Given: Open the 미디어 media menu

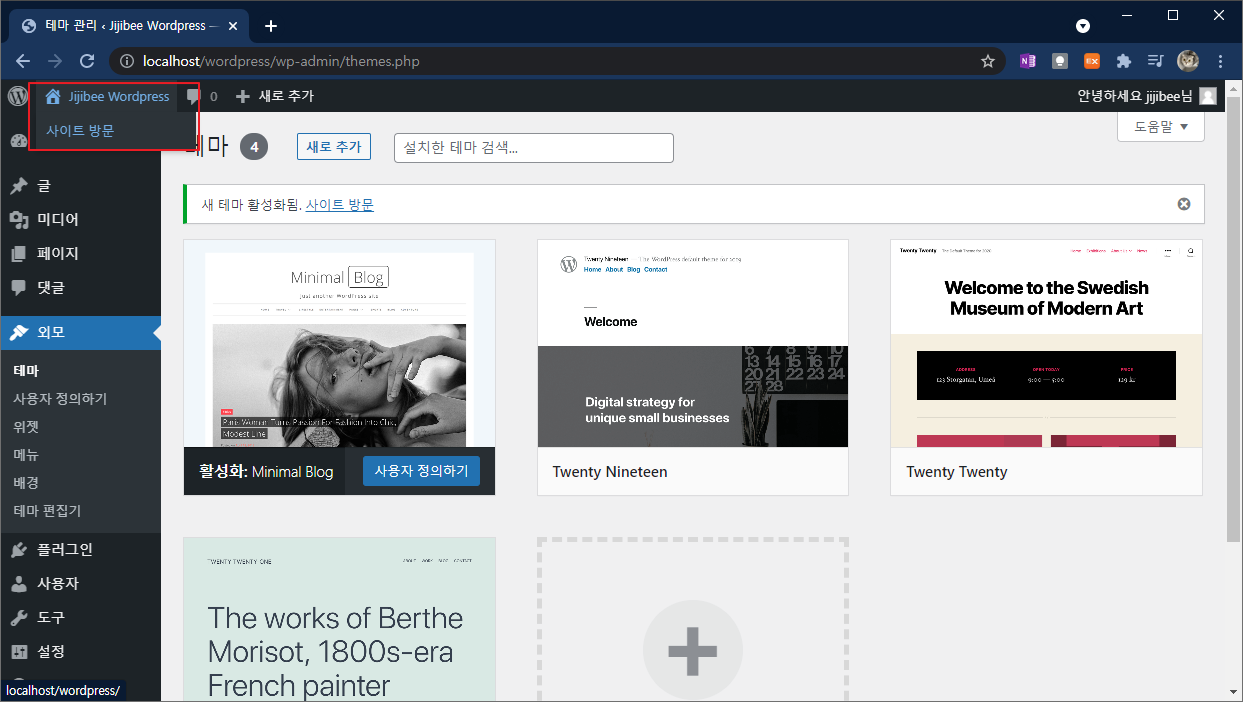Looking at the screenshot, I should (x=80, y=219).
